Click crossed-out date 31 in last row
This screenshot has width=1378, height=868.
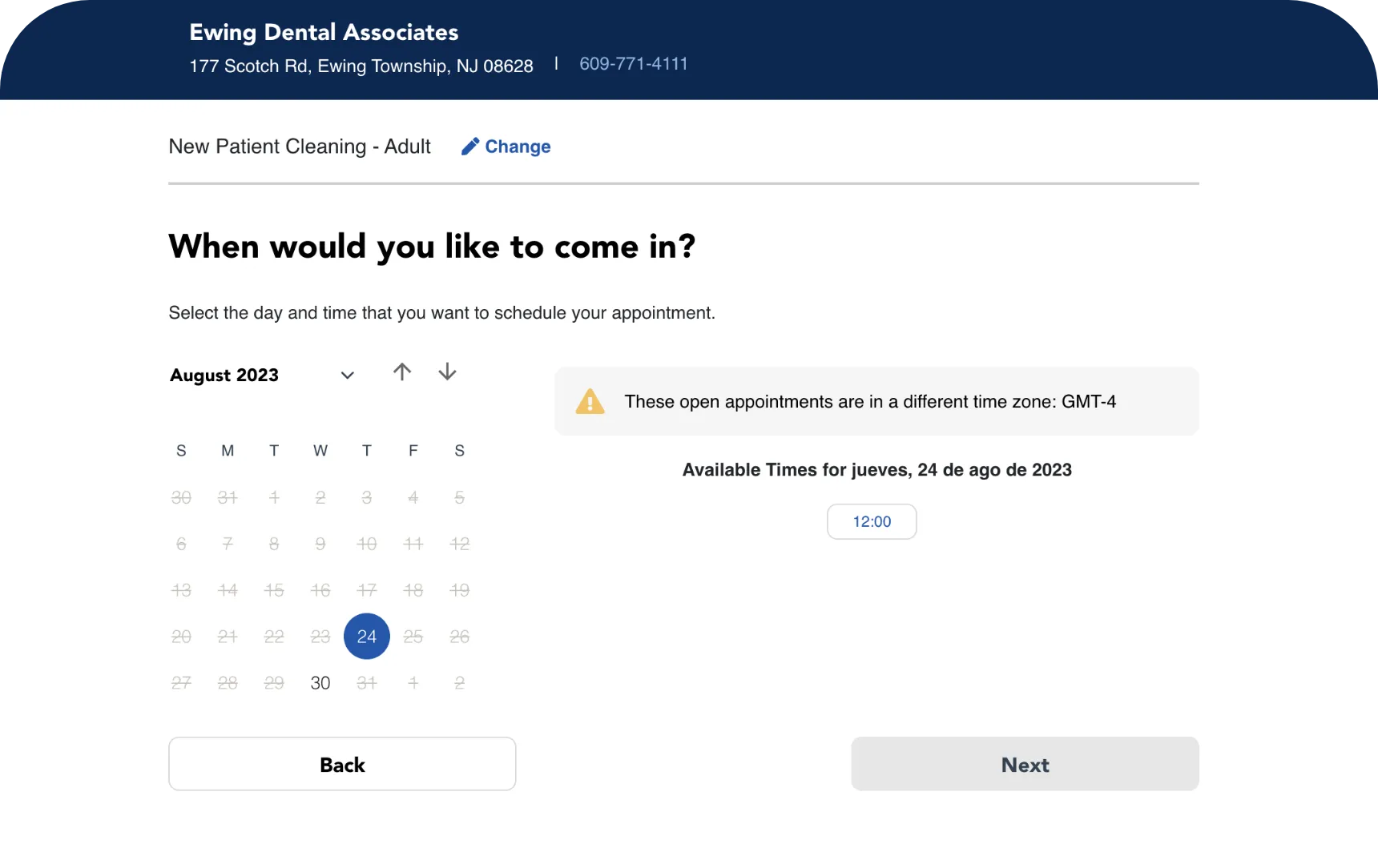coord(367,683)
